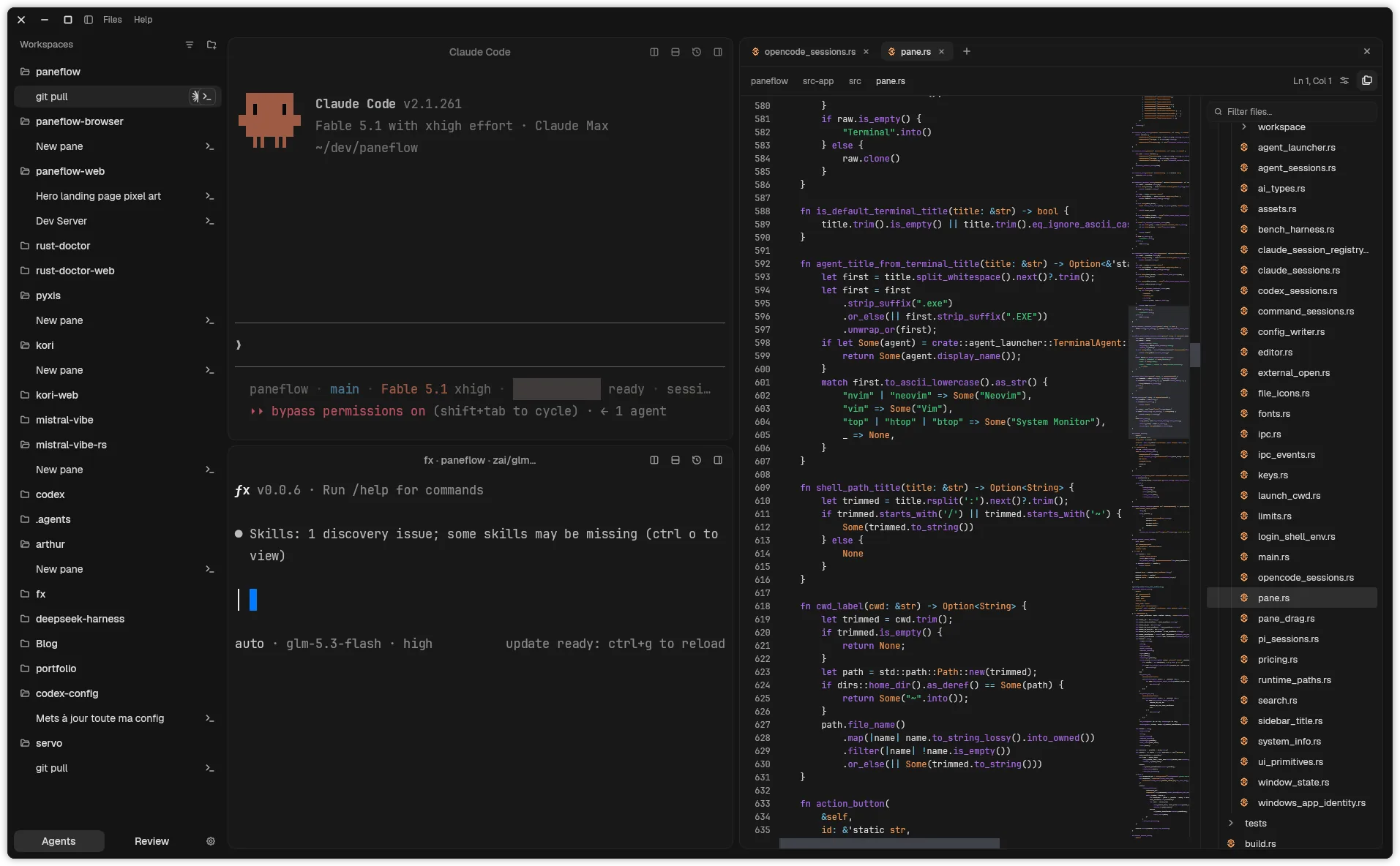Screen dimensions: 1400x866
Task: Open the Help menu
Action: pyautogui.click(x=143, y=20)
